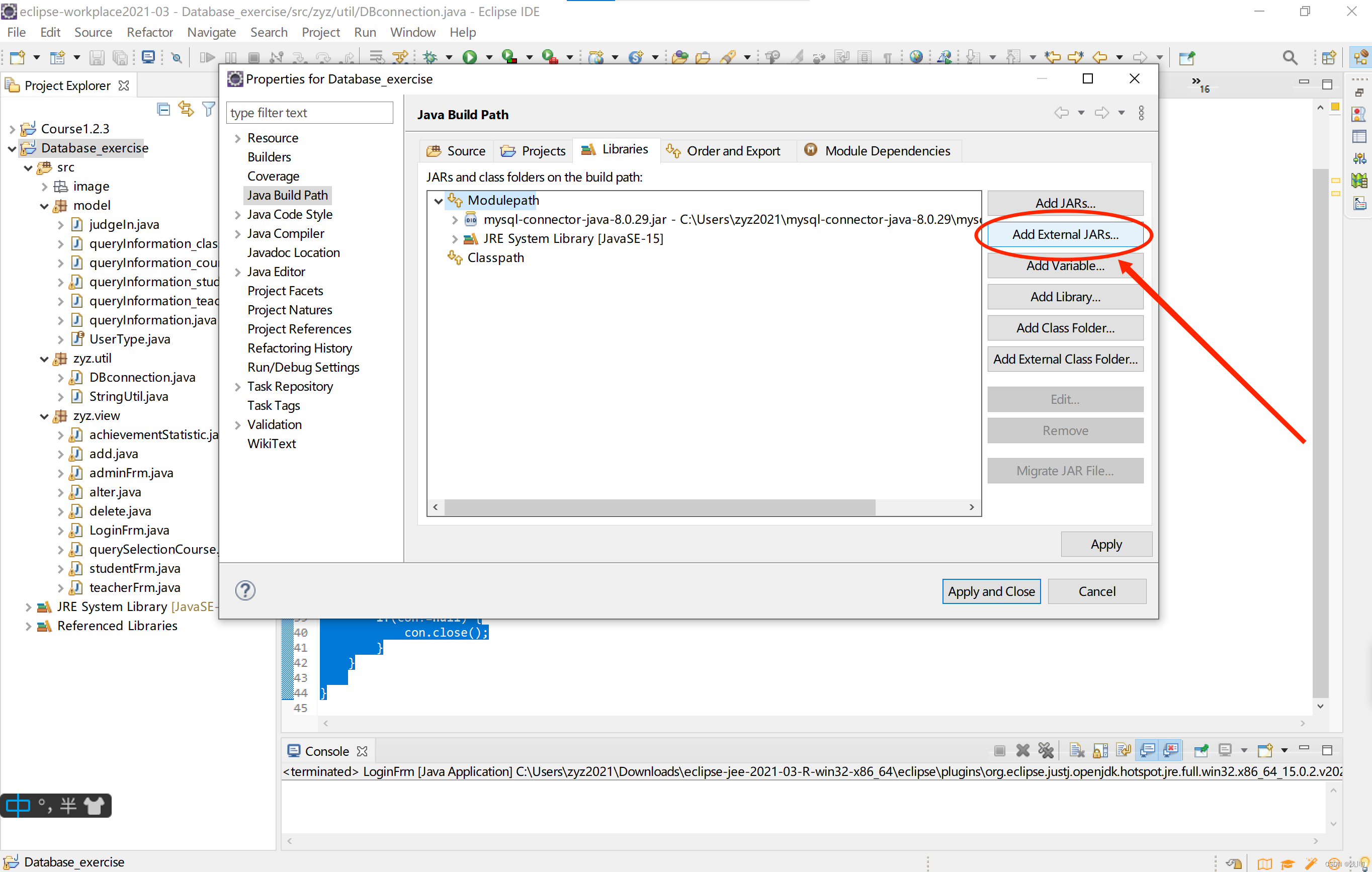Expand the Java Code Style category
Viewport: 1372px width, 872px height.
pos(237,215)
